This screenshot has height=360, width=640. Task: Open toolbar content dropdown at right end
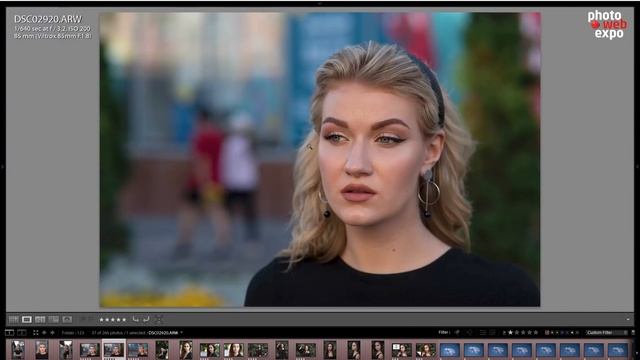[628, 319]
